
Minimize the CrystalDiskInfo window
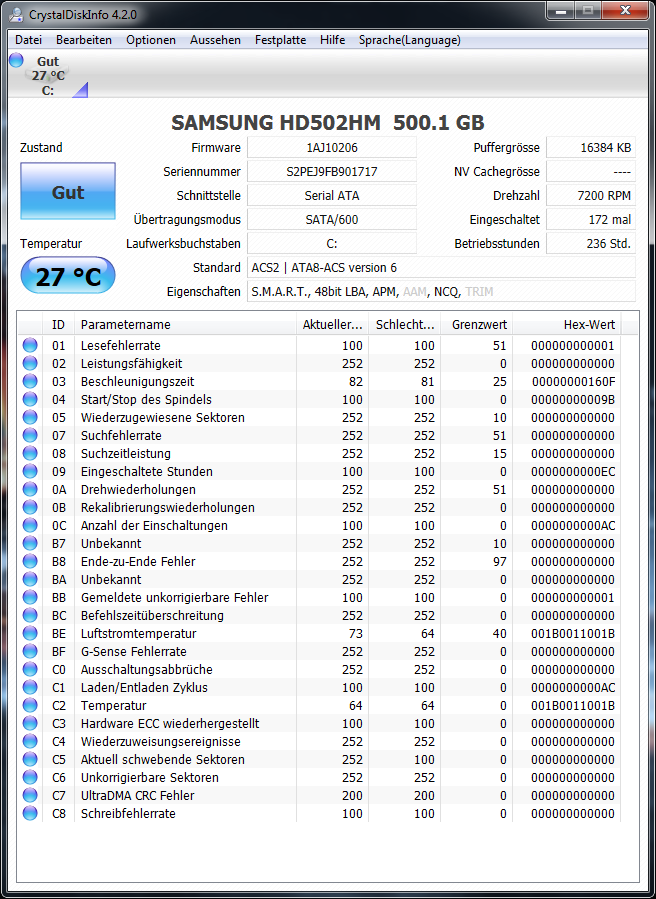click(x=563, y=11)
